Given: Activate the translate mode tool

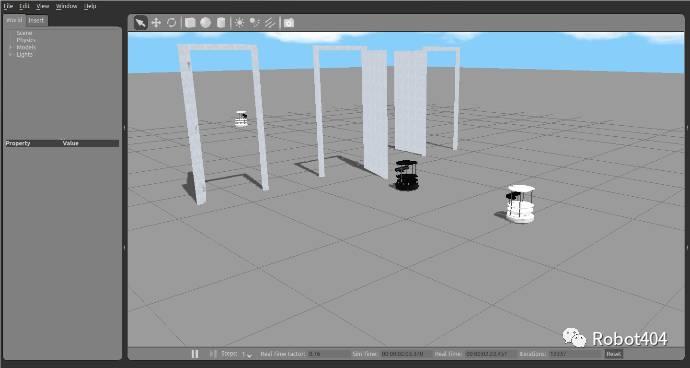Looking at the screenshot, I should point(156,23).
